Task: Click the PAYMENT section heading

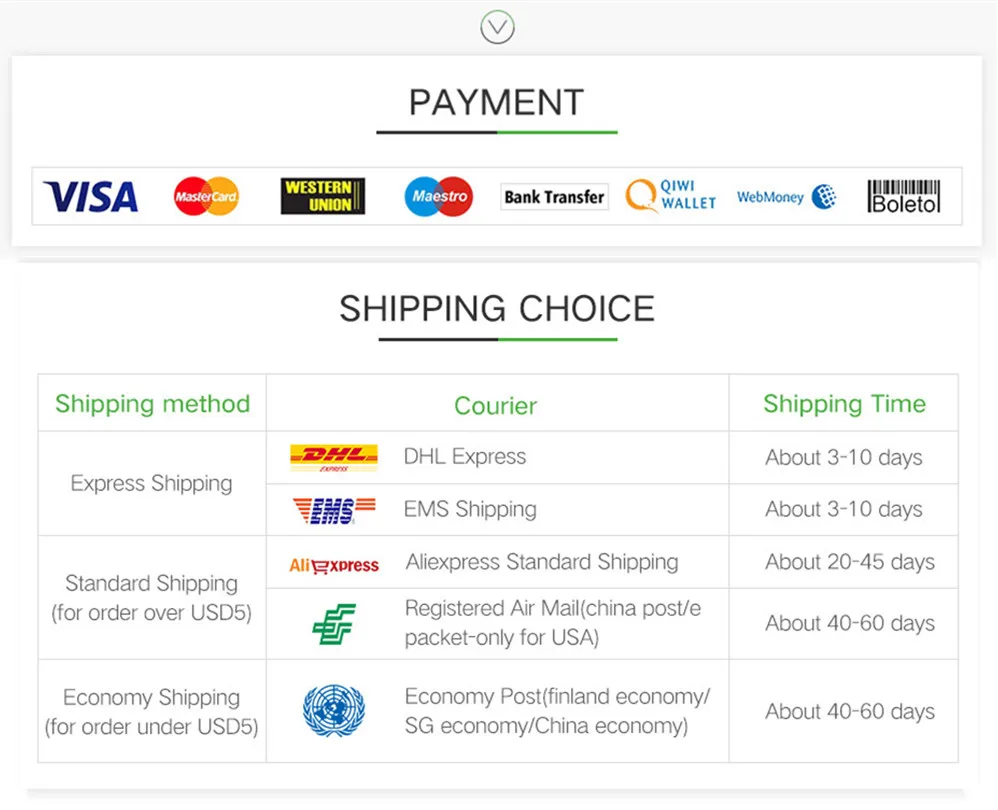Action: [x=496, y=103]
